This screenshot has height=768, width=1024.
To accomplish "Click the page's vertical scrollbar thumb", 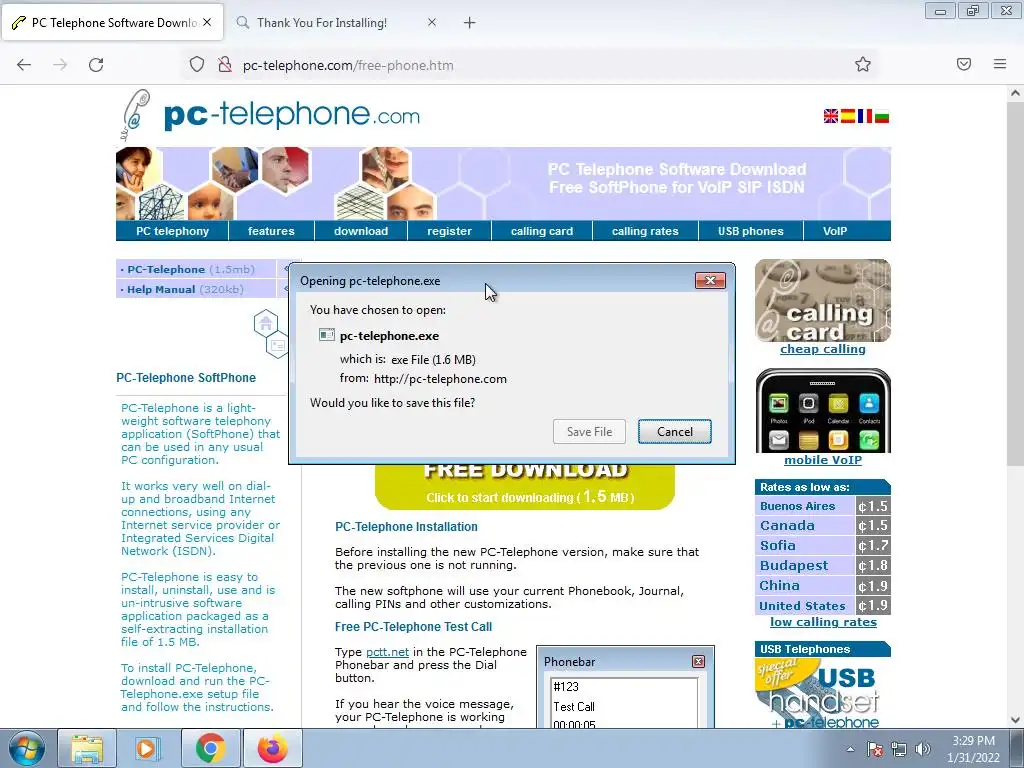I will 1015,283.
